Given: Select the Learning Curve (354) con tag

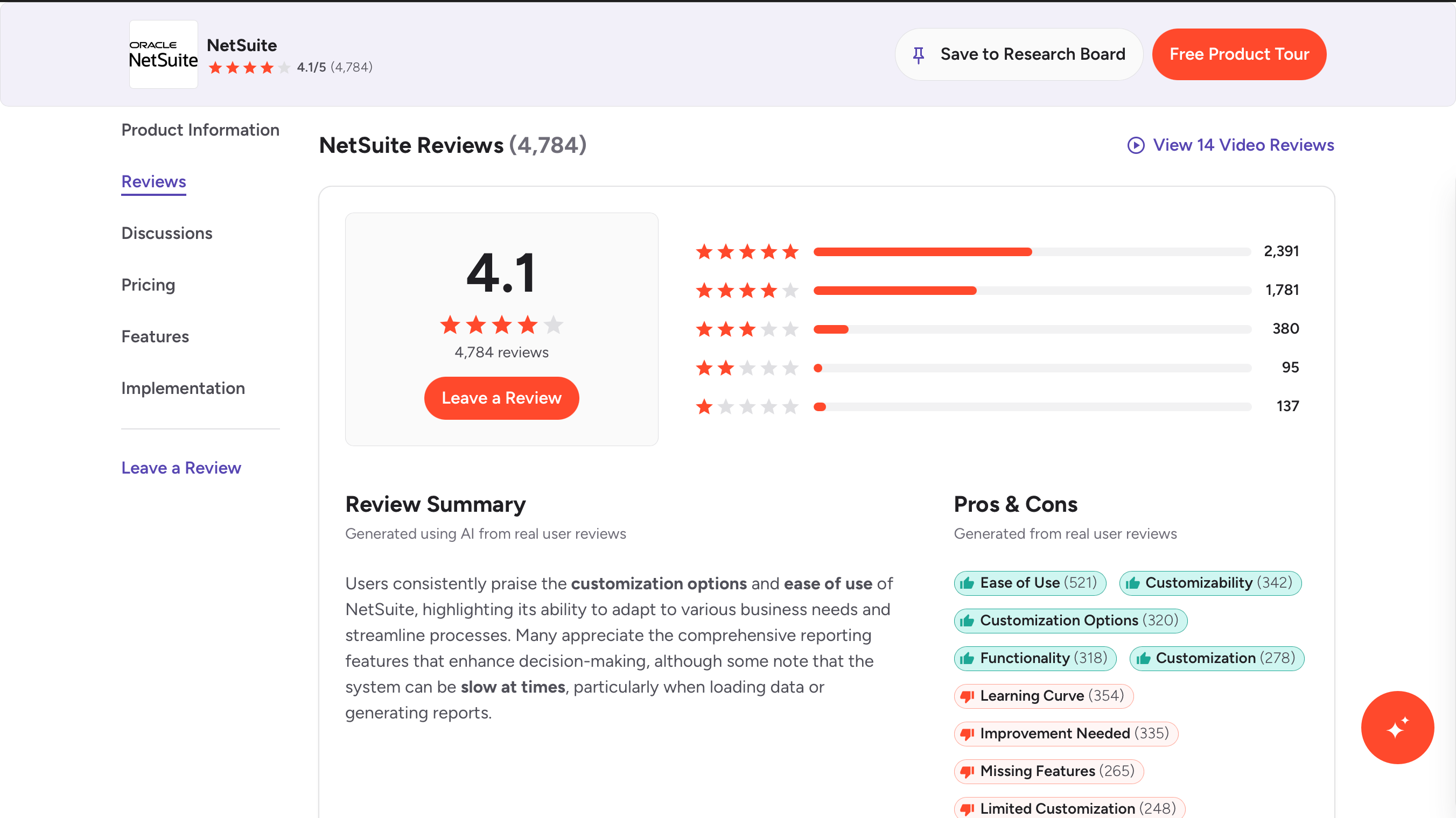Looking at the screenshot, I should point(1044,696).
